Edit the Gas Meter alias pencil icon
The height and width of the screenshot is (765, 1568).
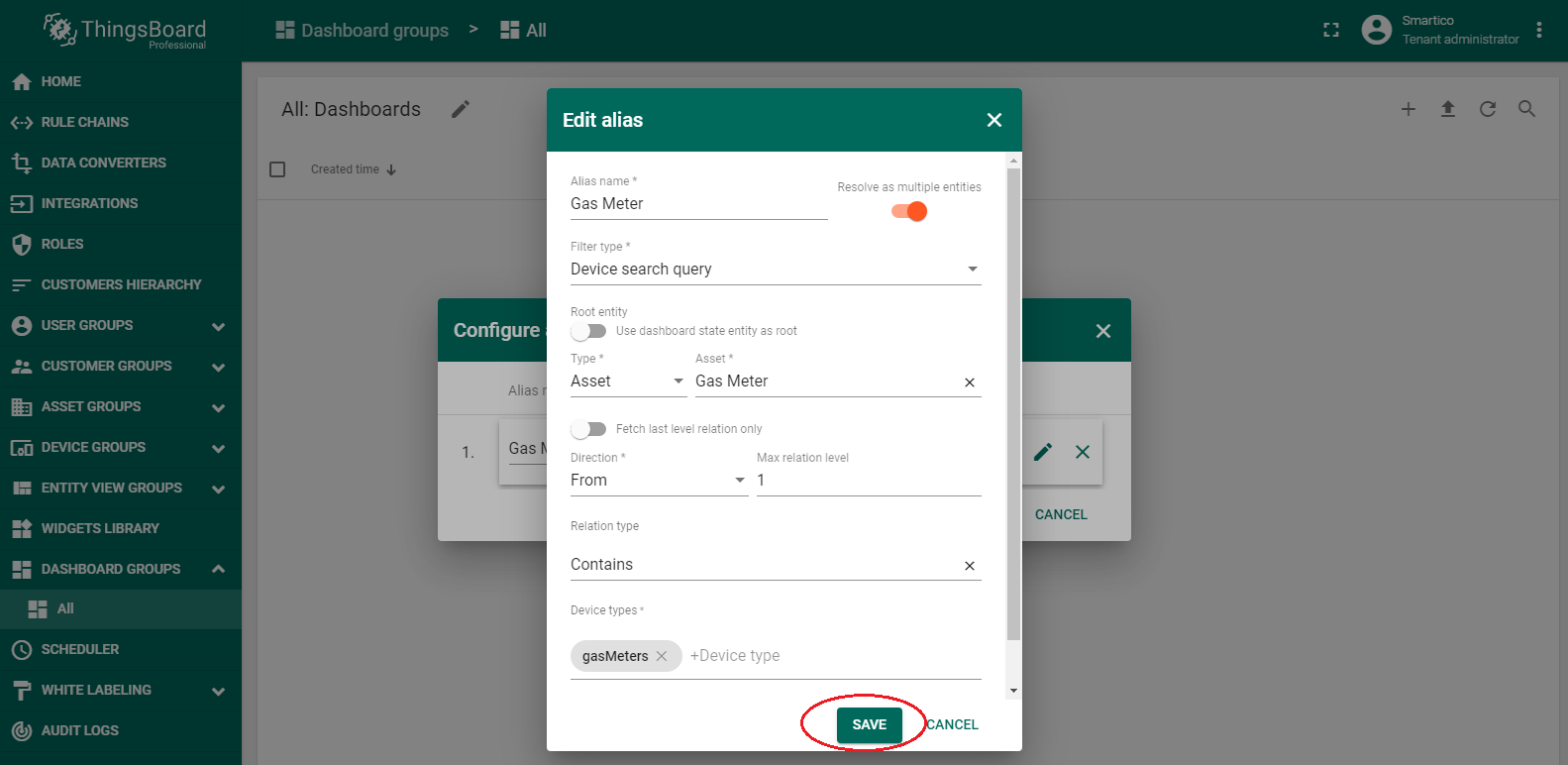click(1042, 452)
